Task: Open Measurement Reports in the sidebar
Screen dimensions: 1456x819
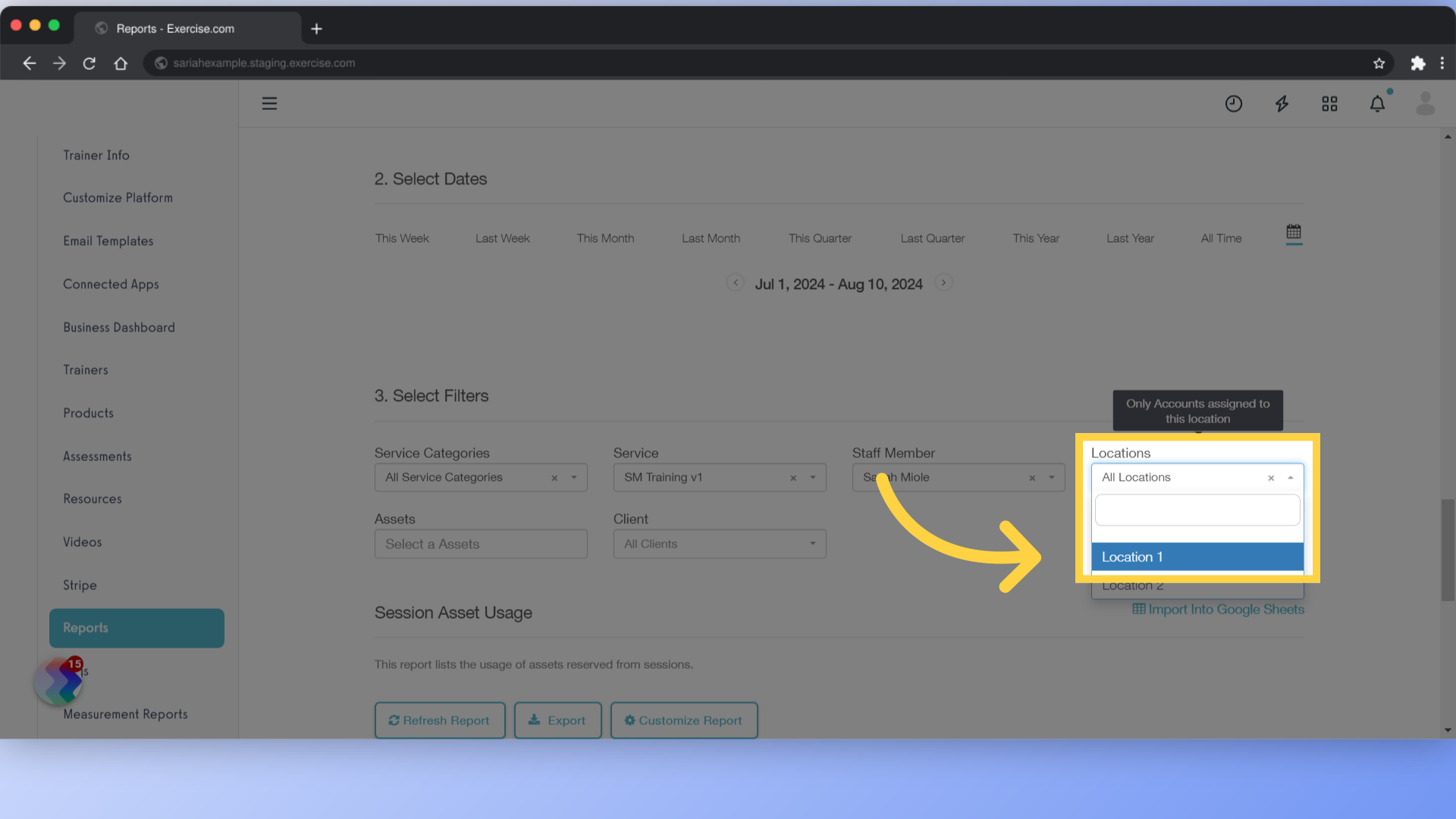Action: tap(125, 714)
